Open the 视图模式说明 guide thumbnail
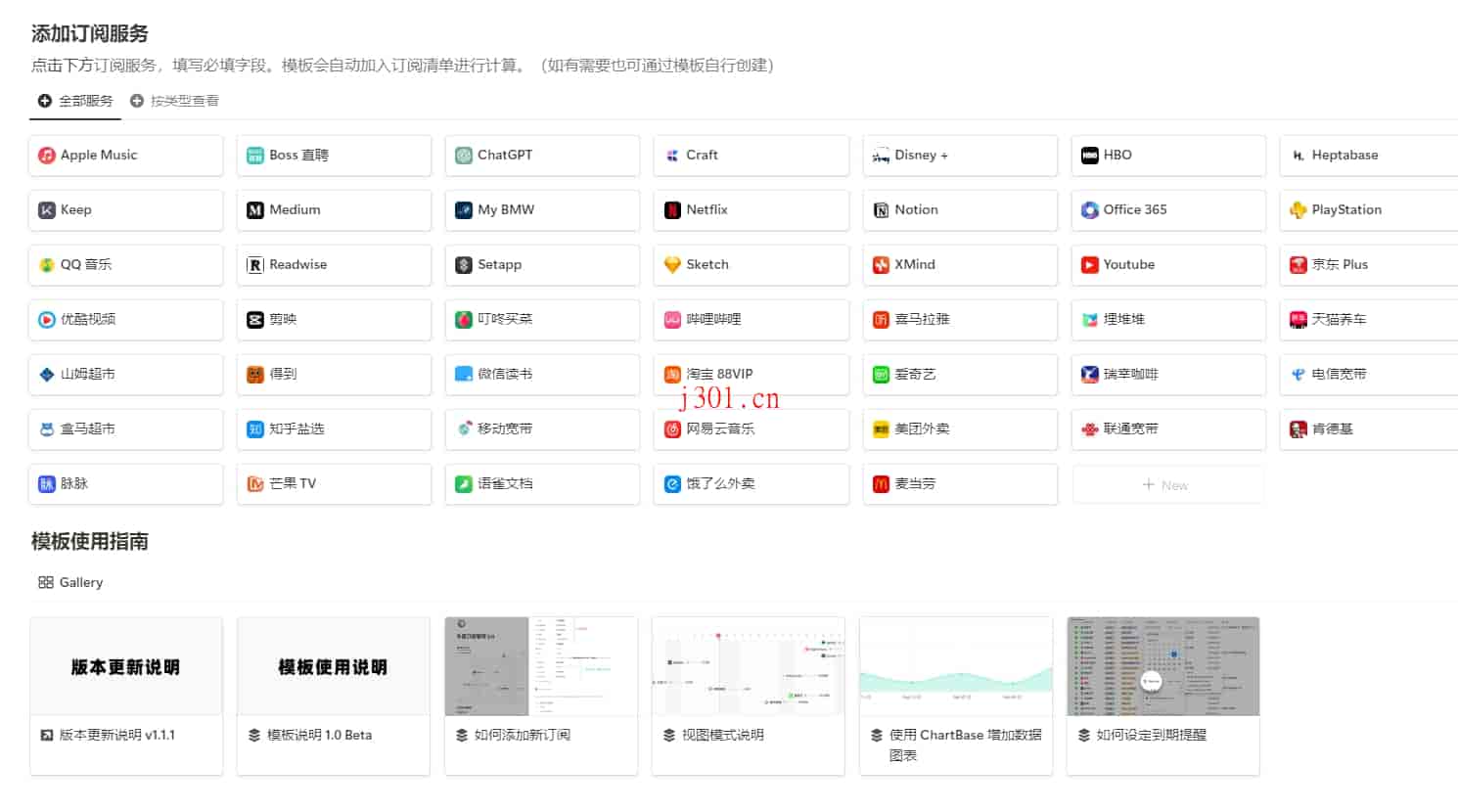 [749, 666]
